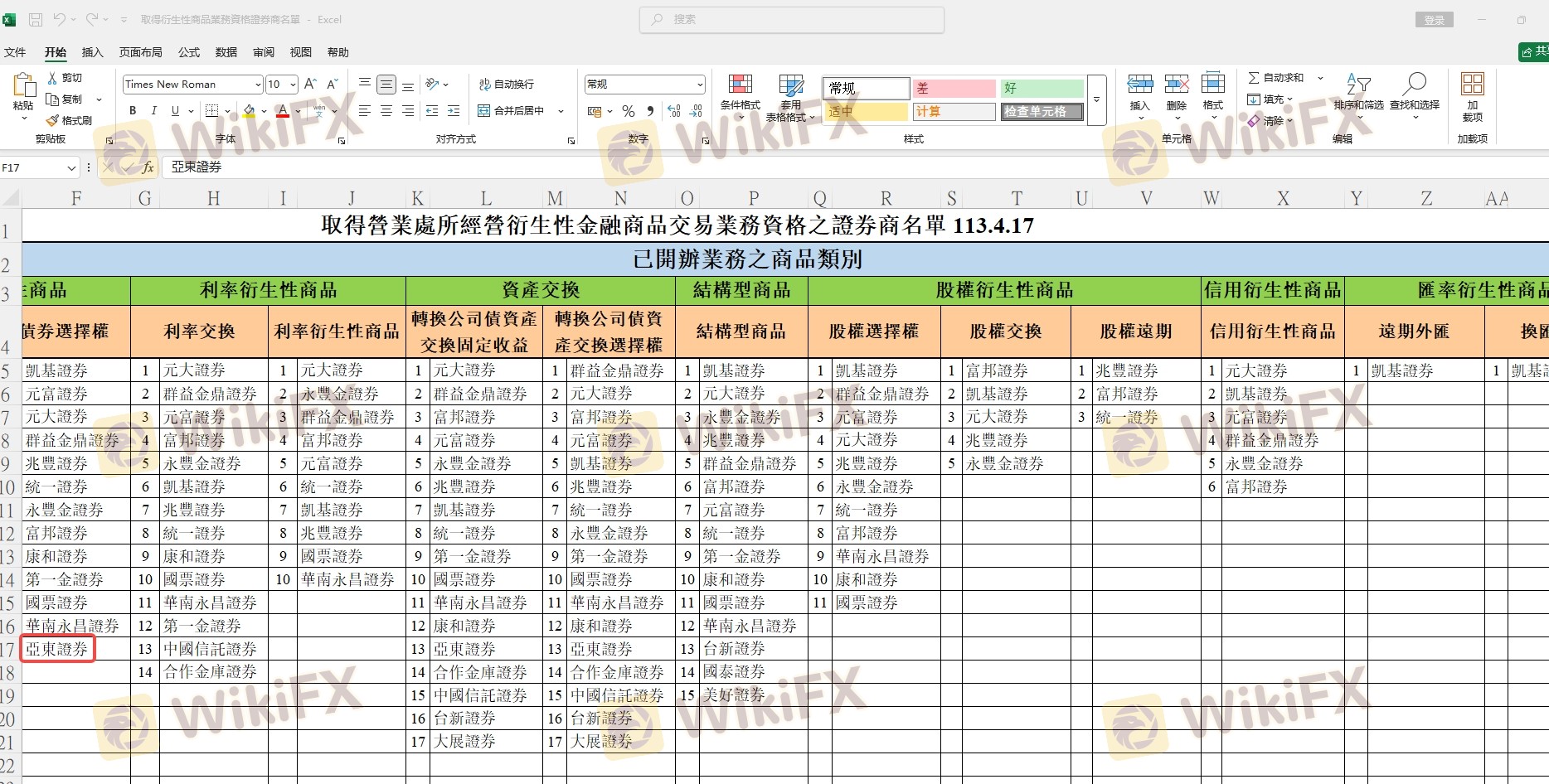Toggle Wrap Text (自动换行)
Screen dimensions: 1549x784
(x=507, y=85)
